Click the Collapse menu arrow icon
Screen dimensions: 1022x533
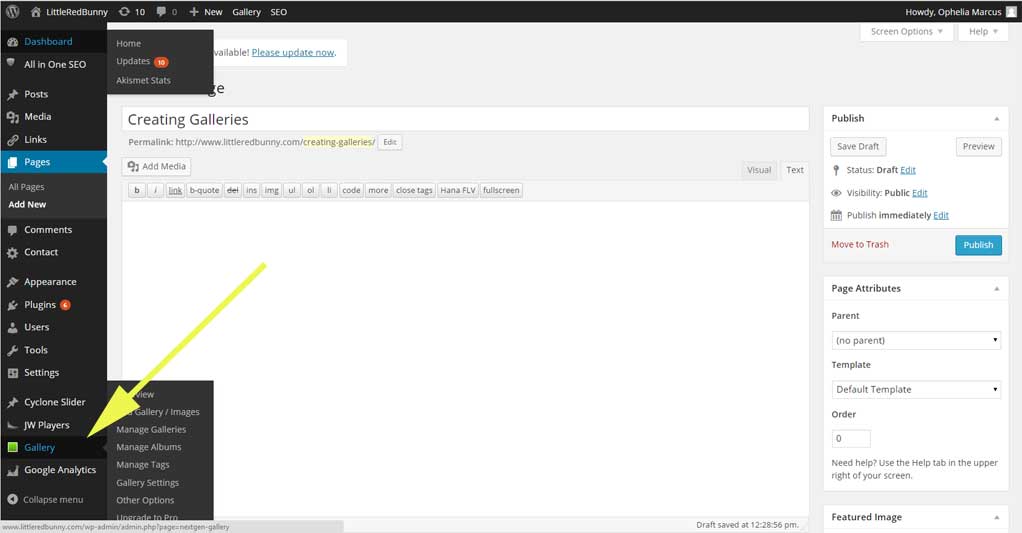pyautogui.click(x=12, y=499)
